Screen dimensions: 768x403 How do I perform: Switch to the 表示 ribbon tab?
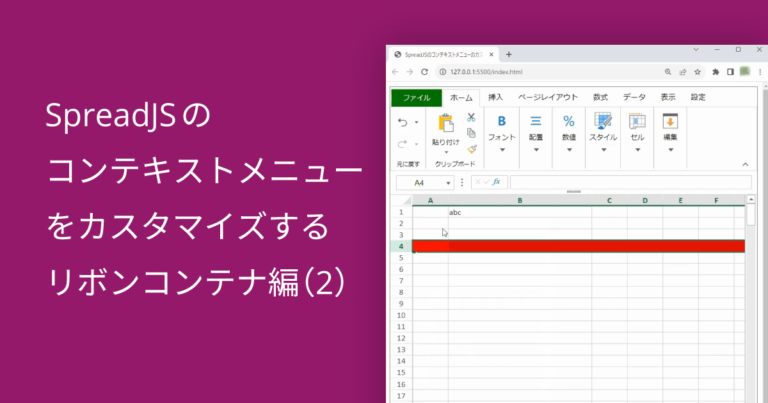668,97
